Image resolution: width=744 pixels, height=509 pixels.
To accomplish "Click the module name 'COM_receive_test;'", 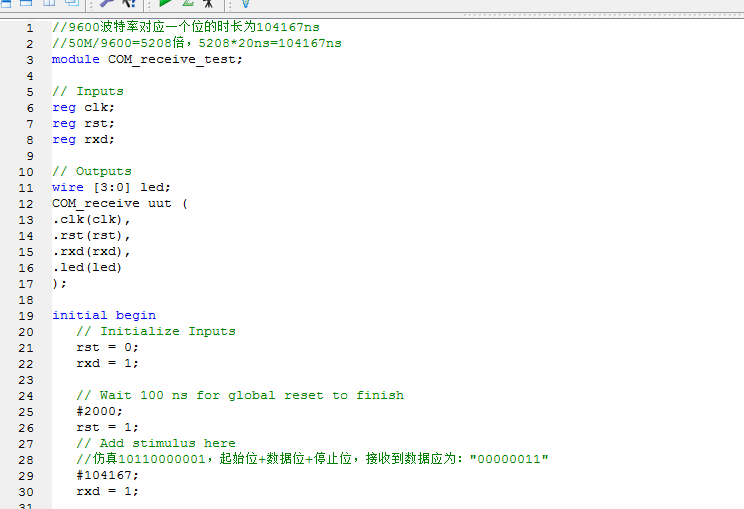I will [x=175, y=60].
